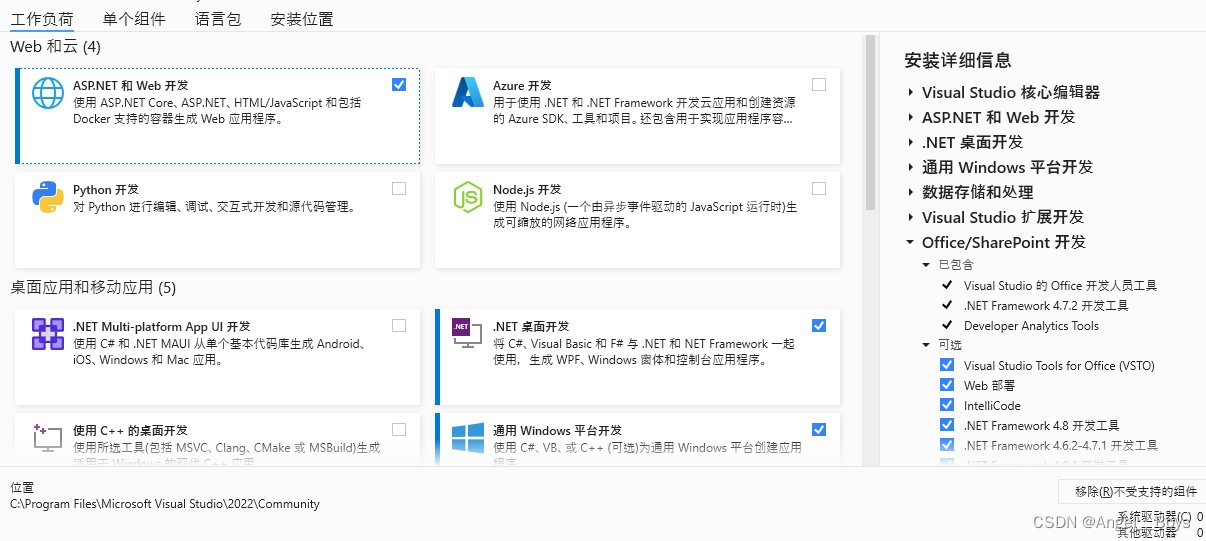Check the Azure 开发 workload checkbox
The height and width of the screenshot is (541, 1206).
(x=819, y=85)
